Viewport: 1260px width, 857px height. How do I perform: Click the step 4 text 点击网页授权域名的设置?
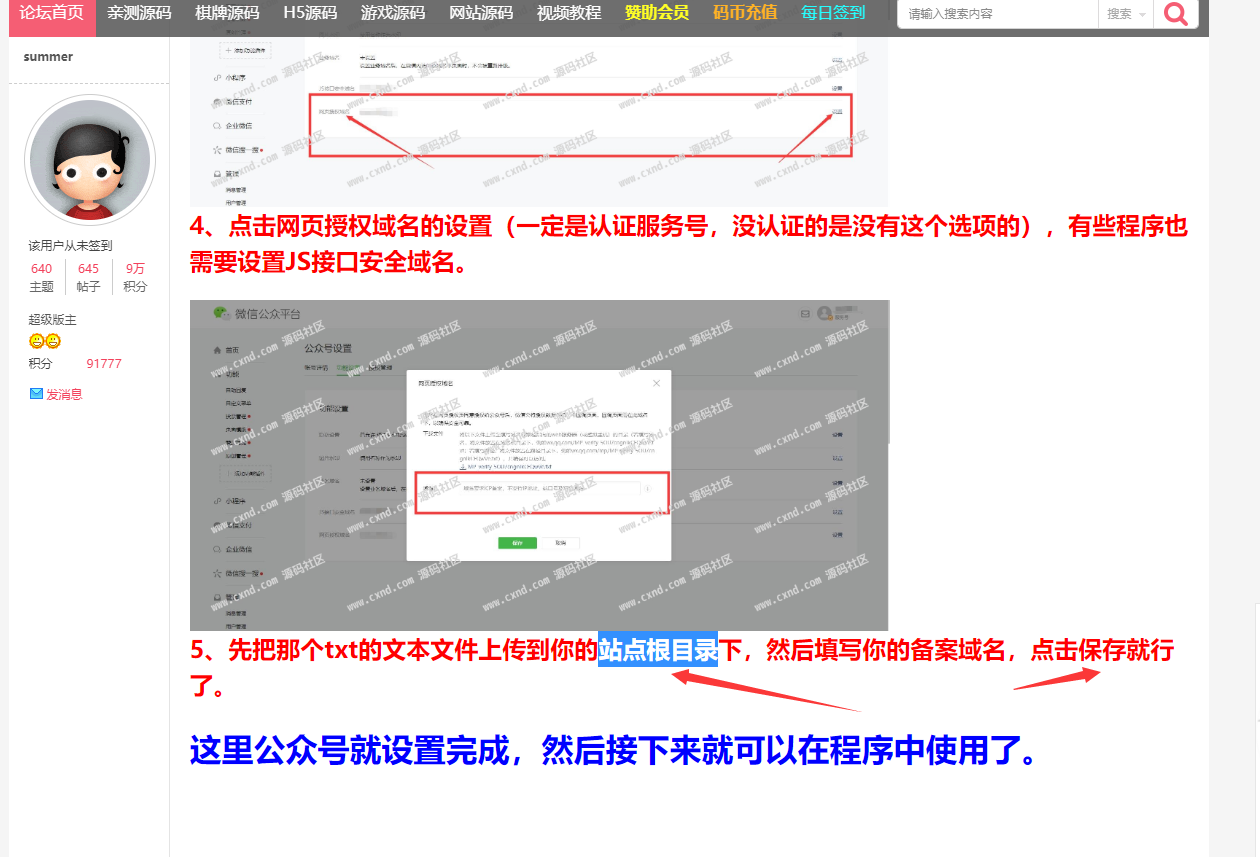(362, 226)
